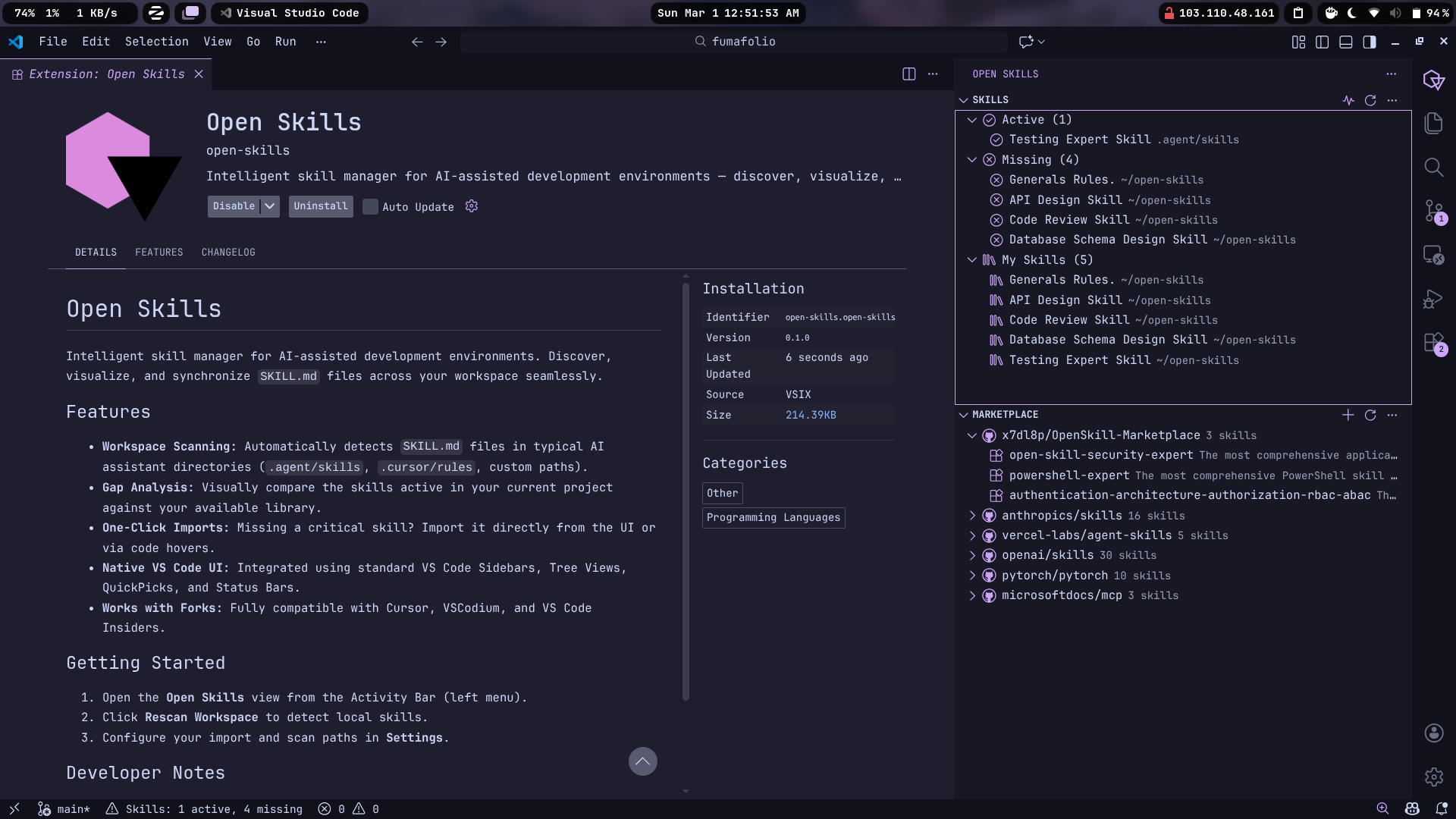Click the Uninstall button
Screen dimensions: 1456x819
(x=320, y=206)
